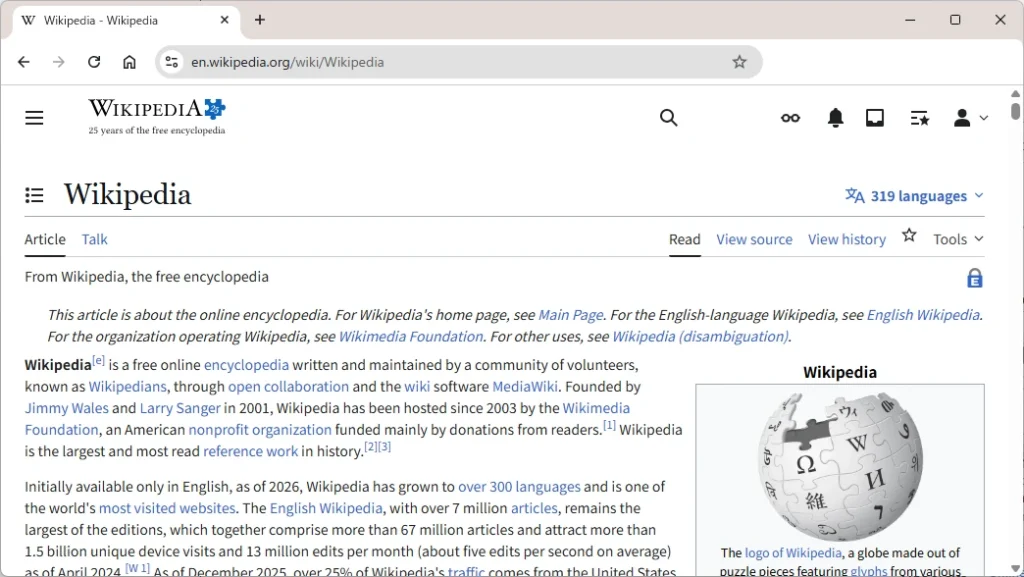
Task: Open the Jimmy Wales link
Action: [67, 408]
